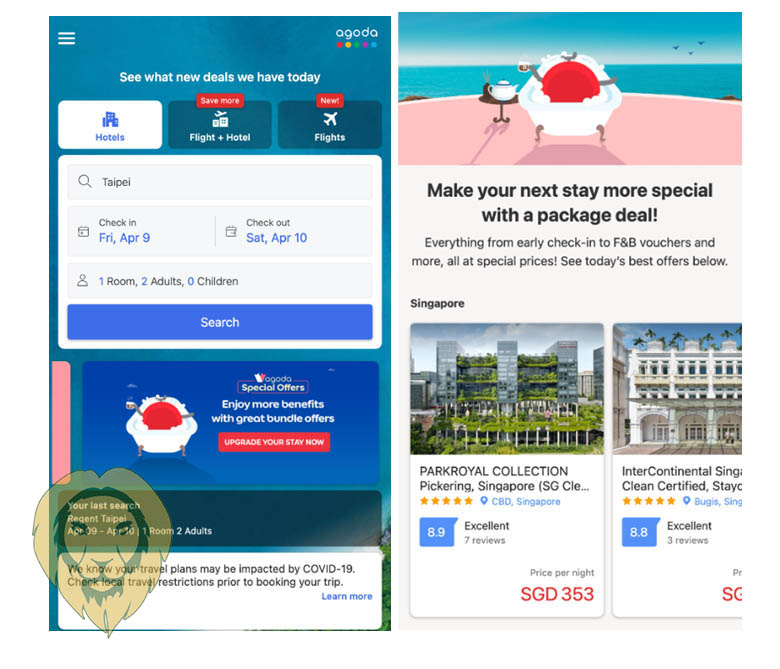Click the check-out calendar icon
This screenshot has height=669, width=780.
[x=231, y=231]
